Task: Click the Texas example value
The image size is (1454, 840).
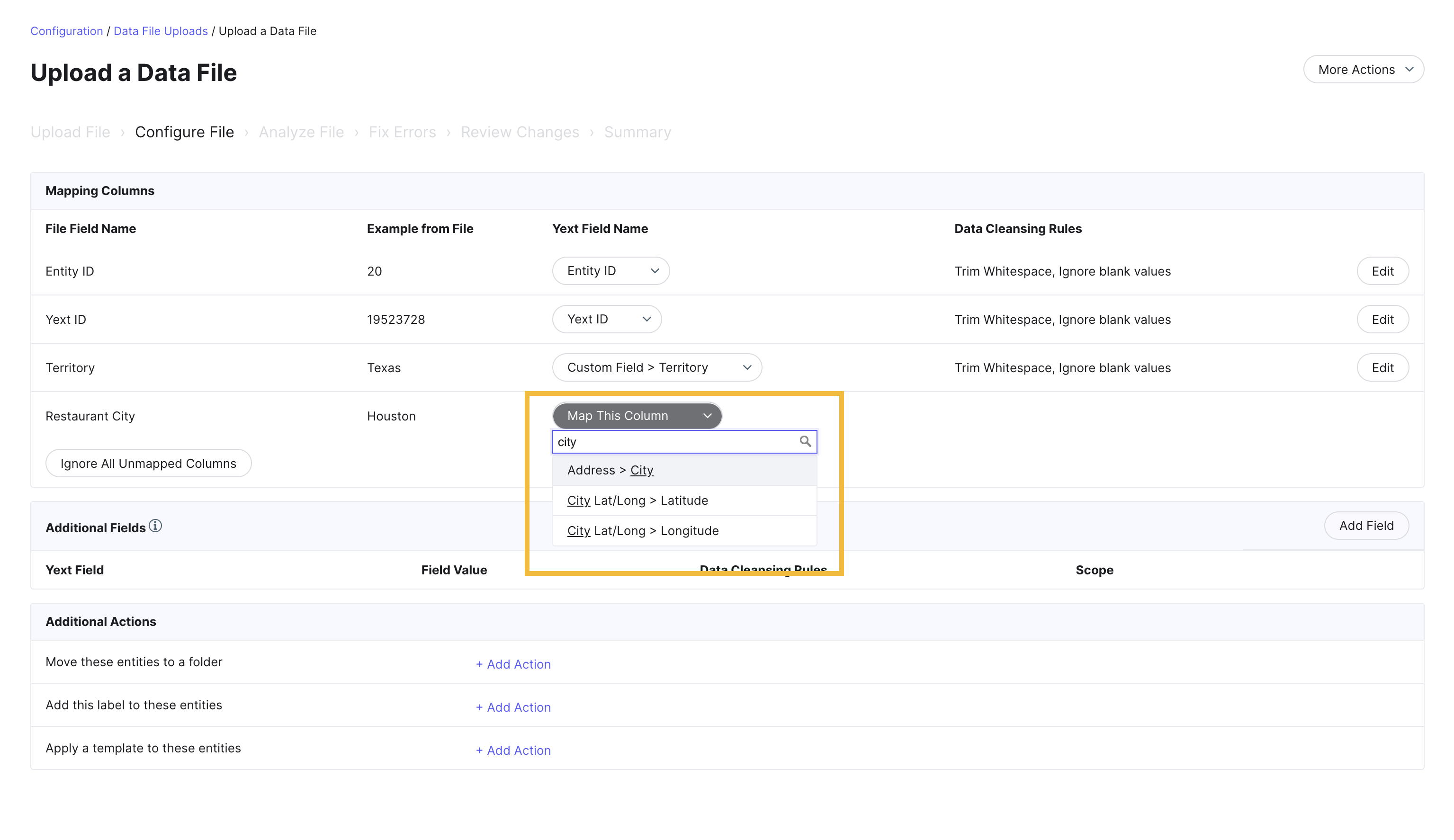Action: point(384,368)
